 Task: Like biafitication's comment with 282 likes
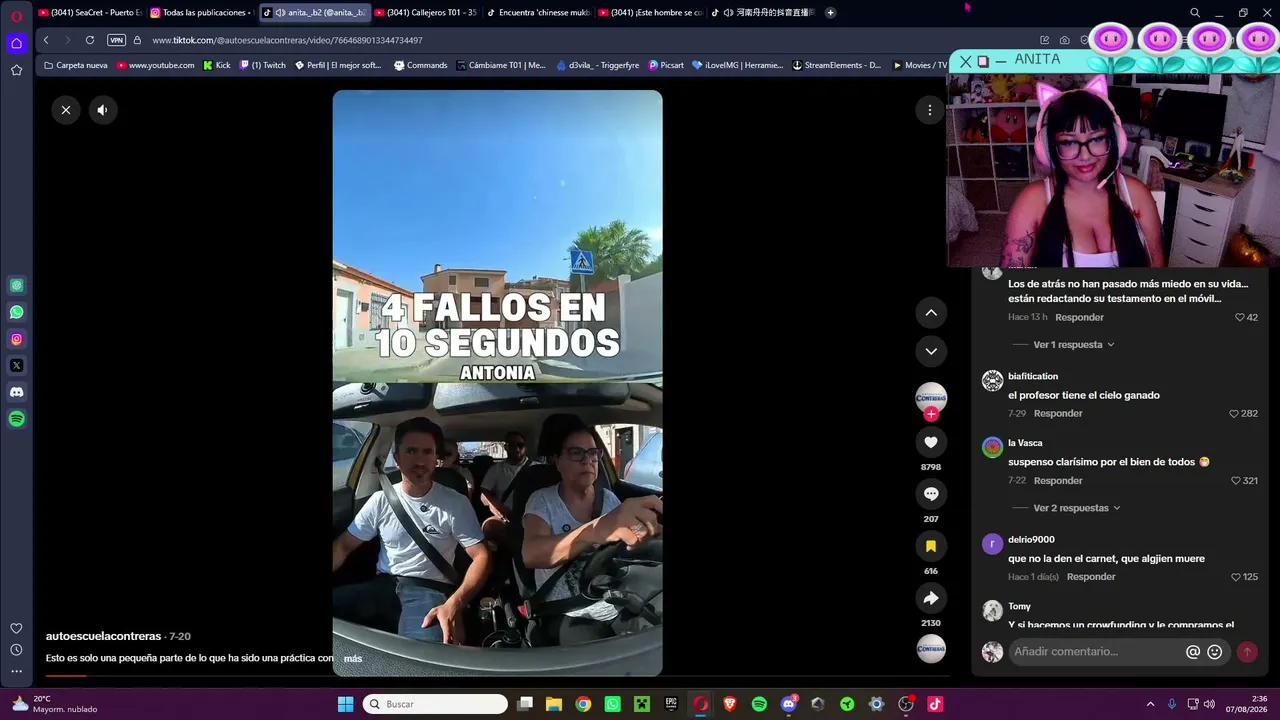(1234, 414)
